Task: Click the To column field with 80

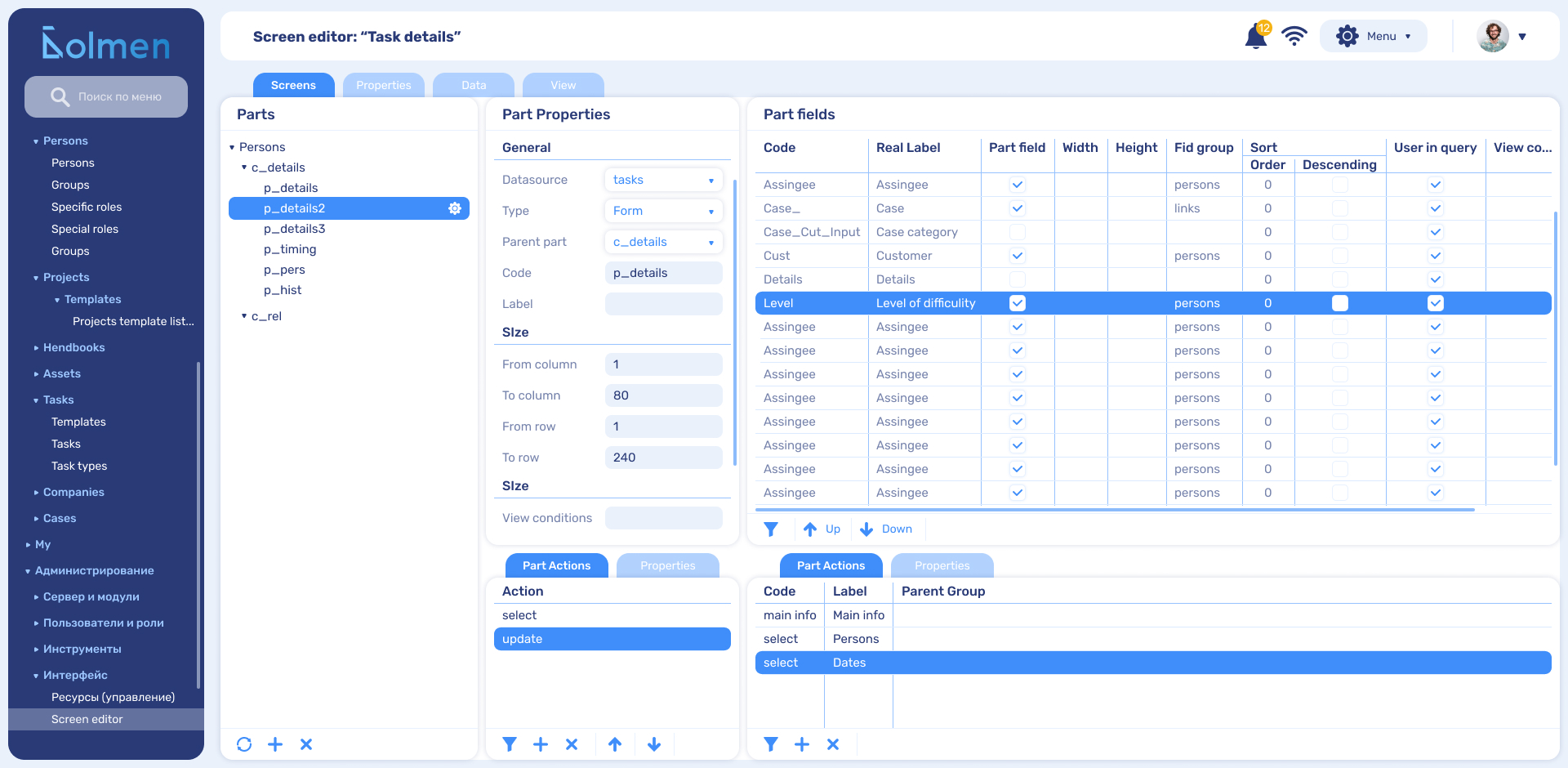Action: click(x=663, y=395)
